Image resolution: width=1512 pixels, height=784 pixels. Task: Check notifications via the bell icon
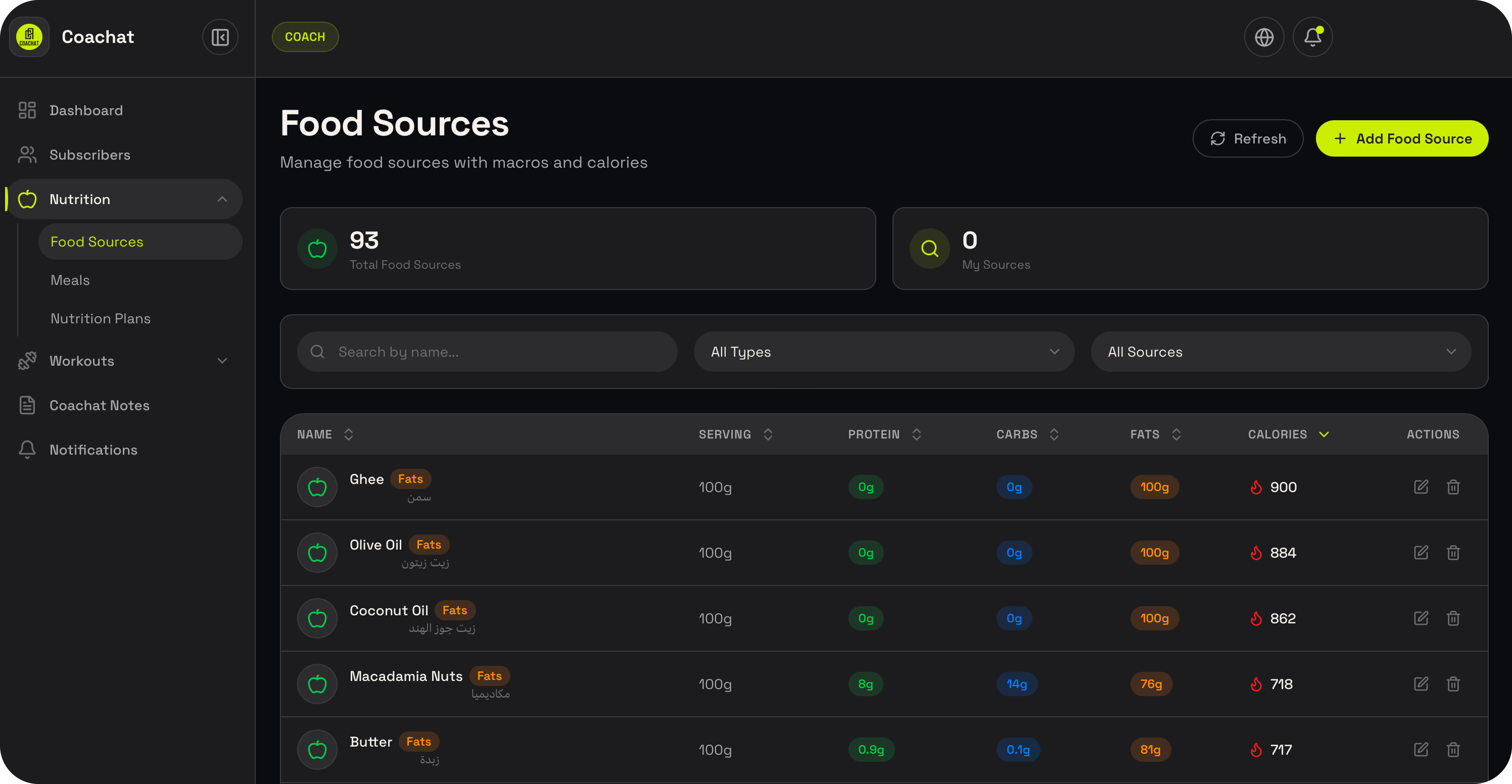[1312, 36]
